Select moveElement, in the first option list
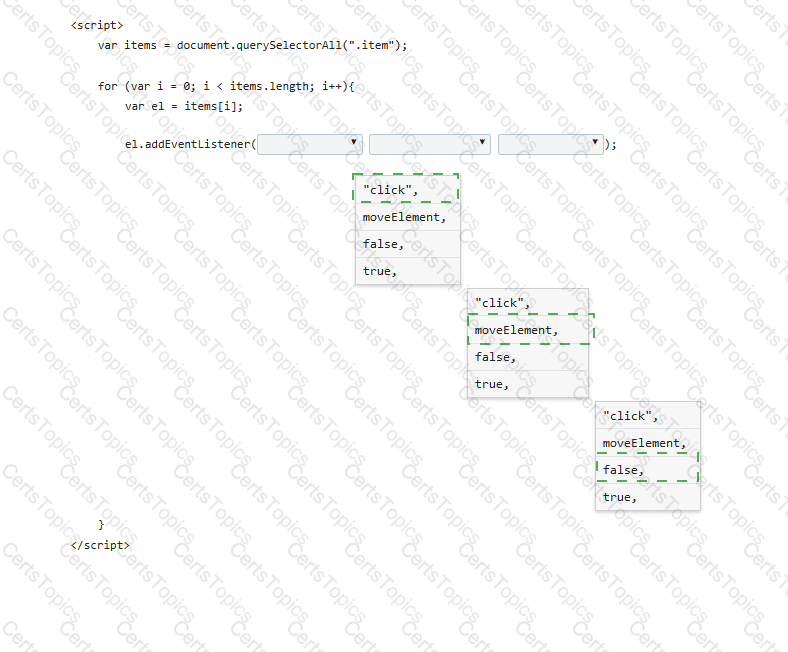This screenshot has height=652, width=788. 408,217
